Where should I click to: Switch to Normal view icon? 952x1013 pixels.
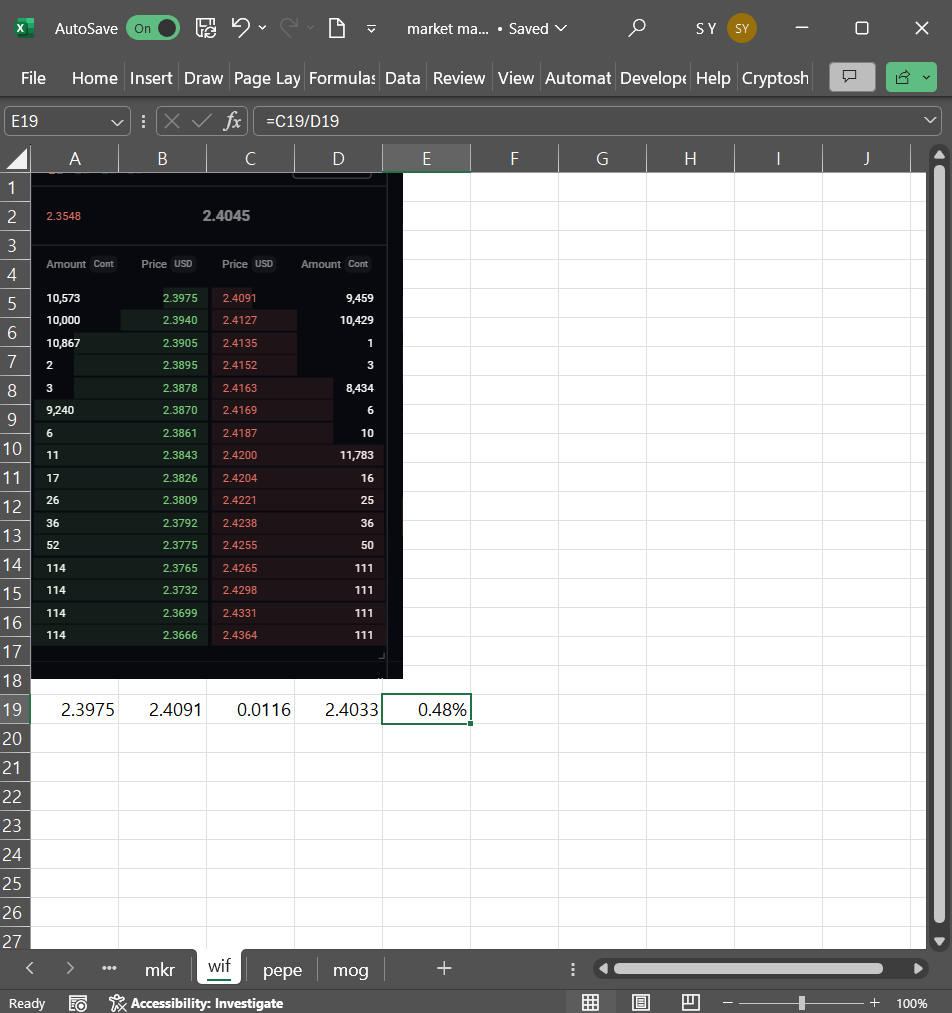click(590, 1003)
